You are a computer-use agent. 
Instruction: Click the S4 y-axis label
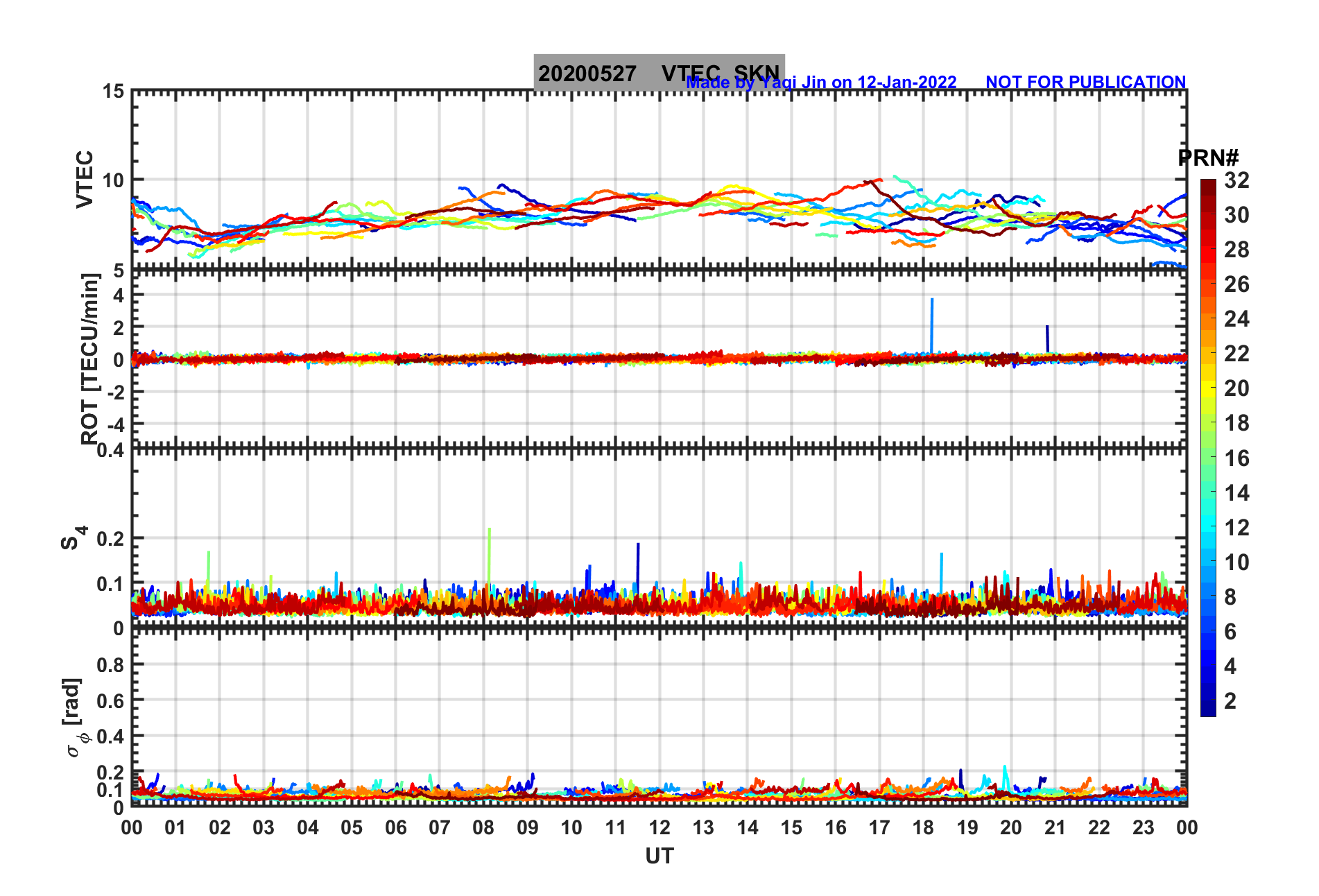point(74,537)
